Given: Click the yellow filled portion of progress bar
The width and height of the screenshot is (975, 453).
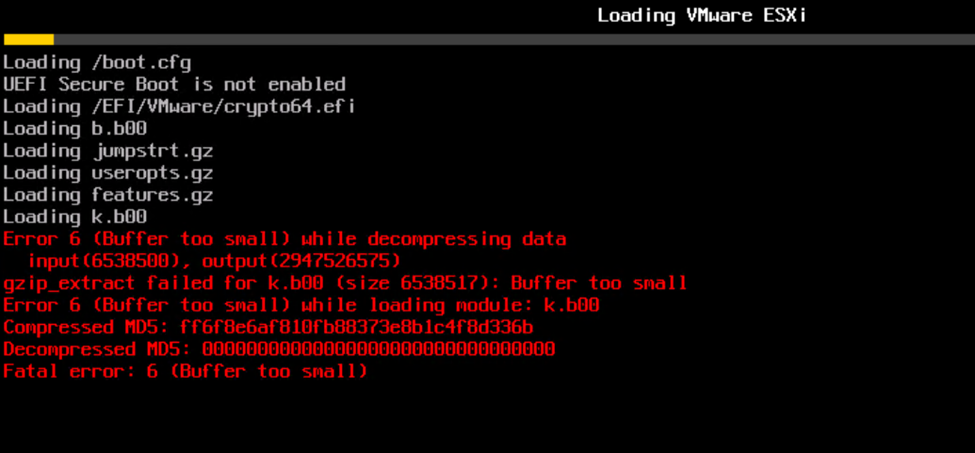Looking at the screenshot, I should [28, 39].
